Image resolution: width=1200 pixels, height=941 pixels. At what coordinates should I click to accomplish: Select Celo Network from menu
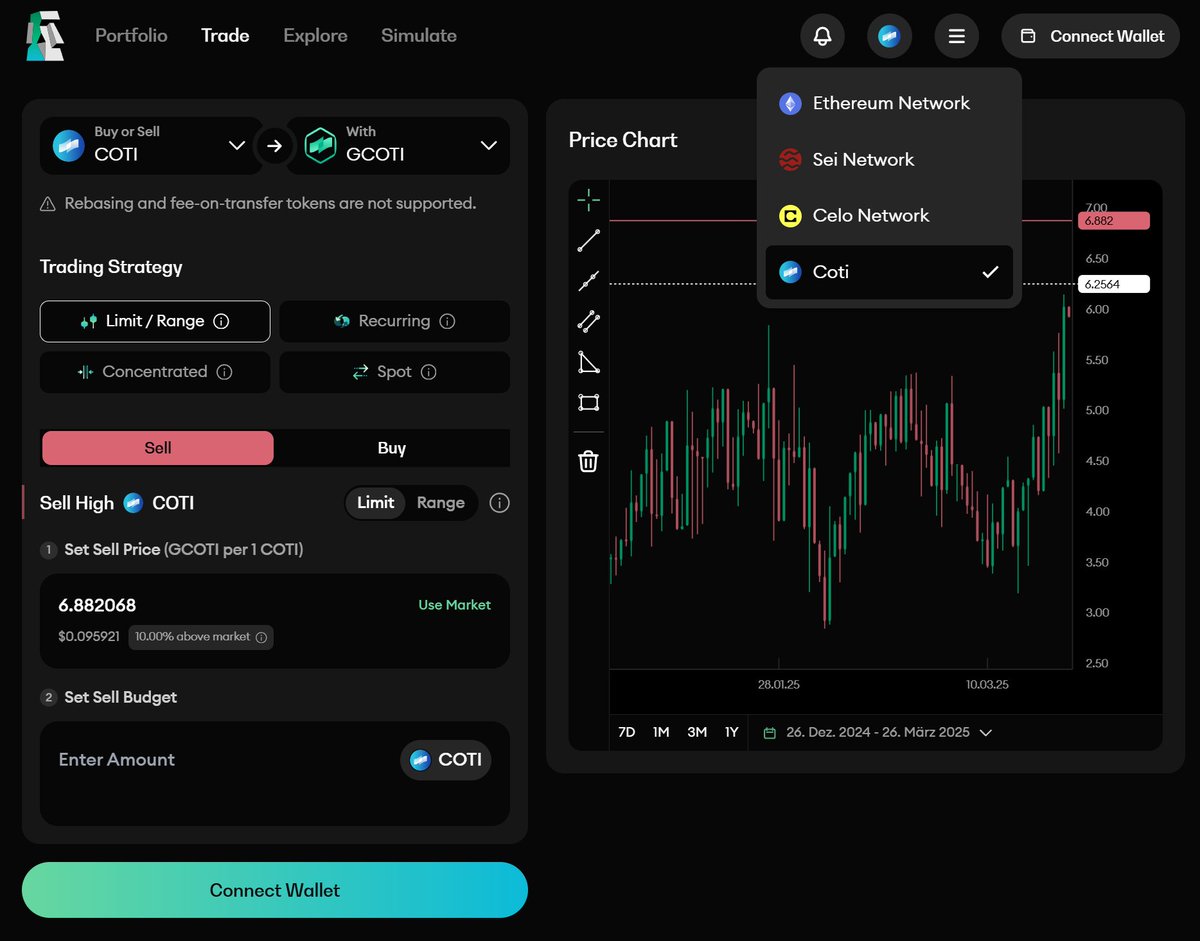889,216
